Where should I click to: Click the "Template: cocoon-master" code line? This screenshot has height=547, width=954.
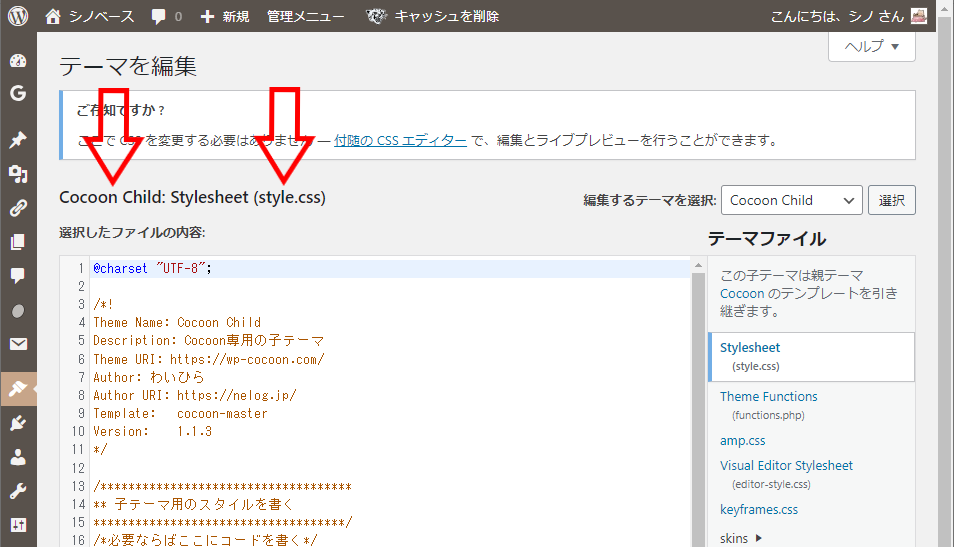point(180,414)
